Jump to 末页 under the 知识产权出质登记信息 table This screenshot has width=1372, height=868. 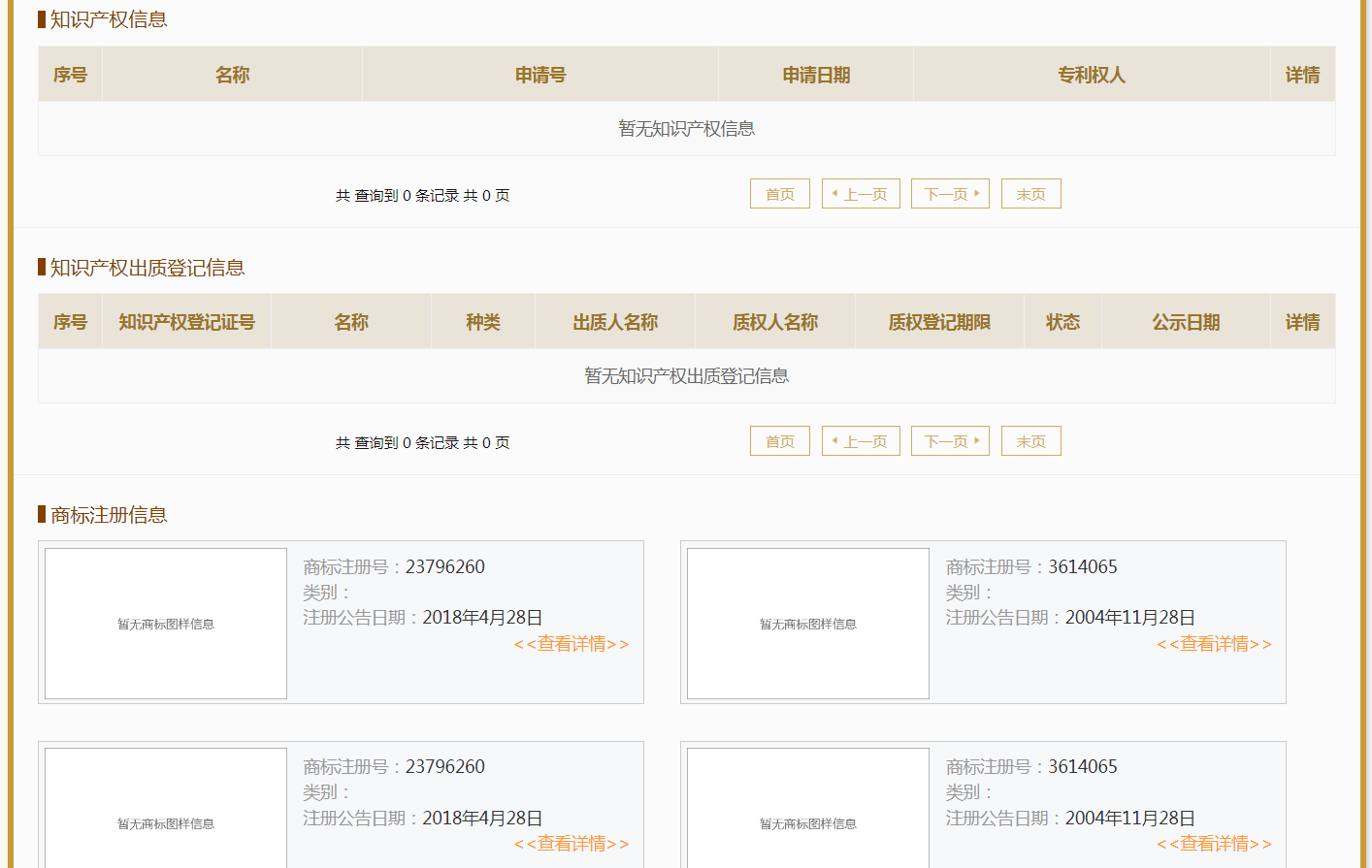pos(1030,441)
